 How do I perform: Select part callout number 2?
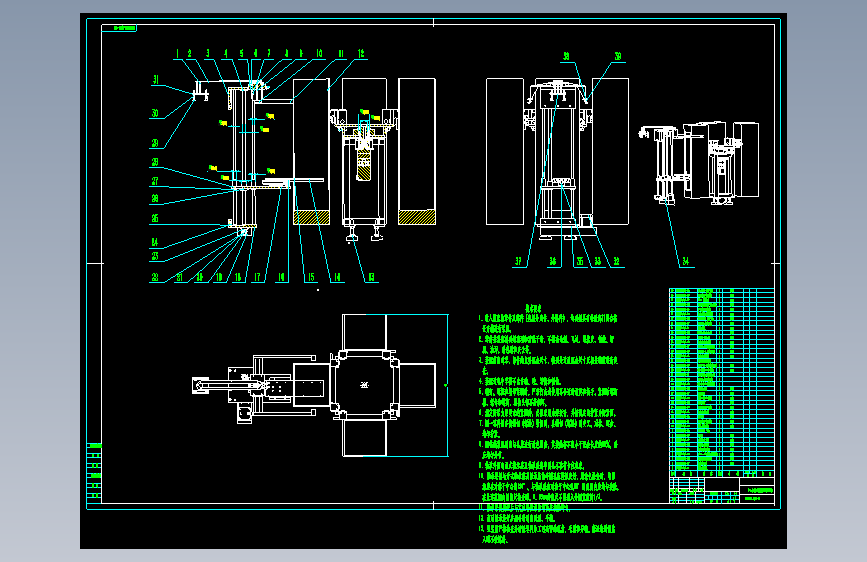click(x=190, y=54)
